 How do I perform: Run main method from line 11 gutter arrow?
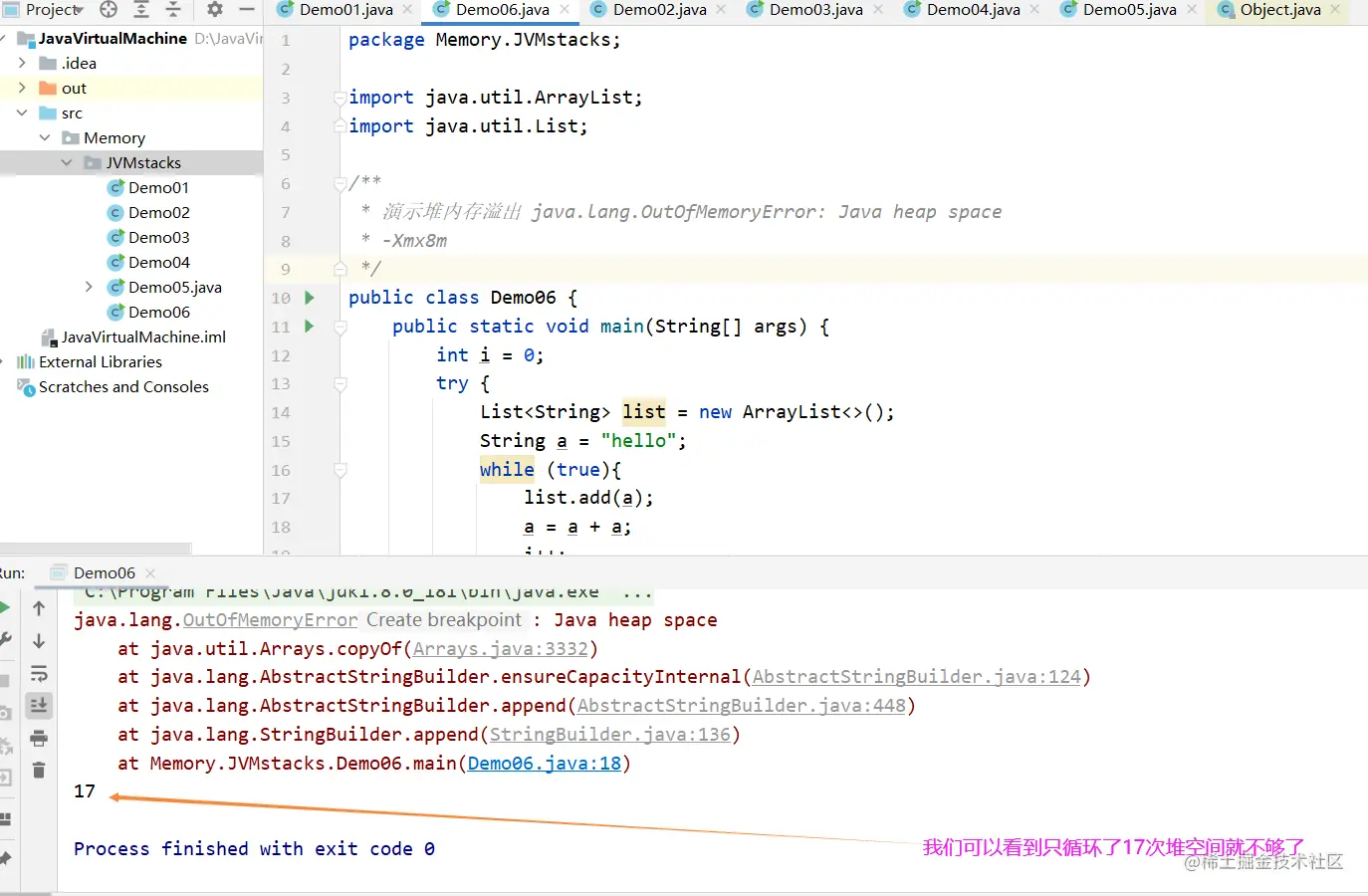tap(310, 327)
